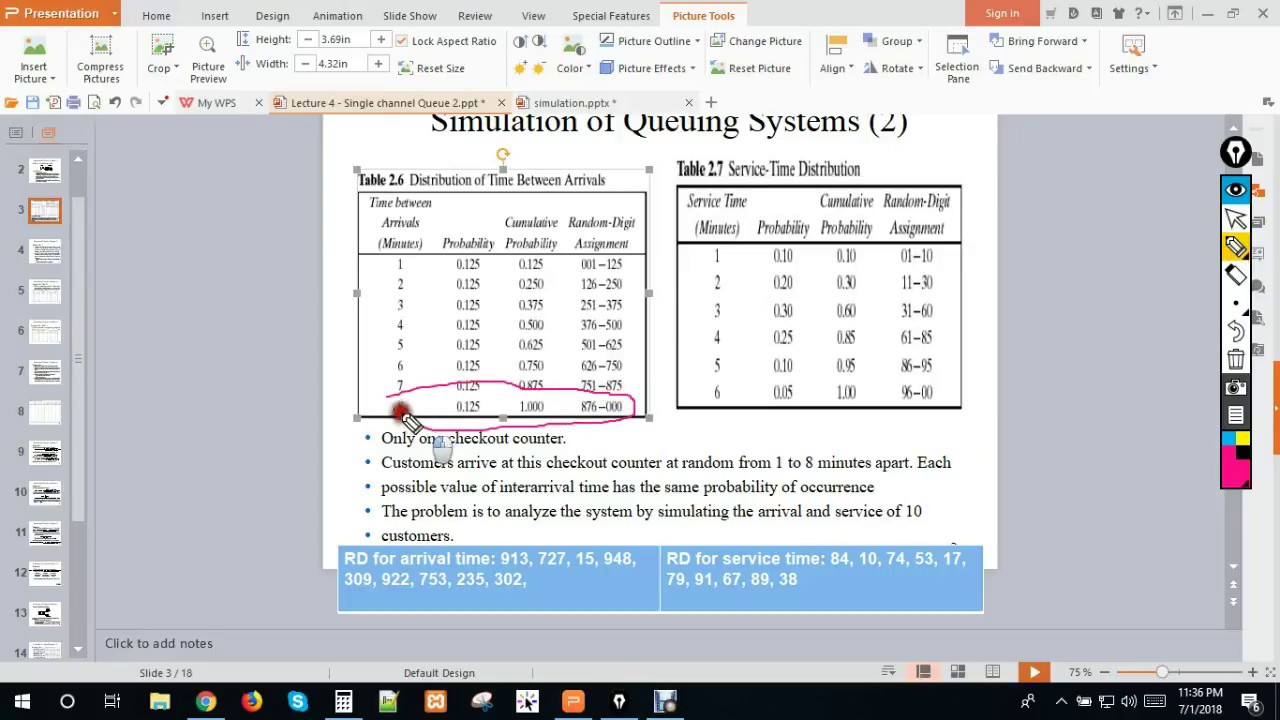Open Picture Effects dropdown
This screenshot has height=720, width=1280.
click(x=649, y=68)
